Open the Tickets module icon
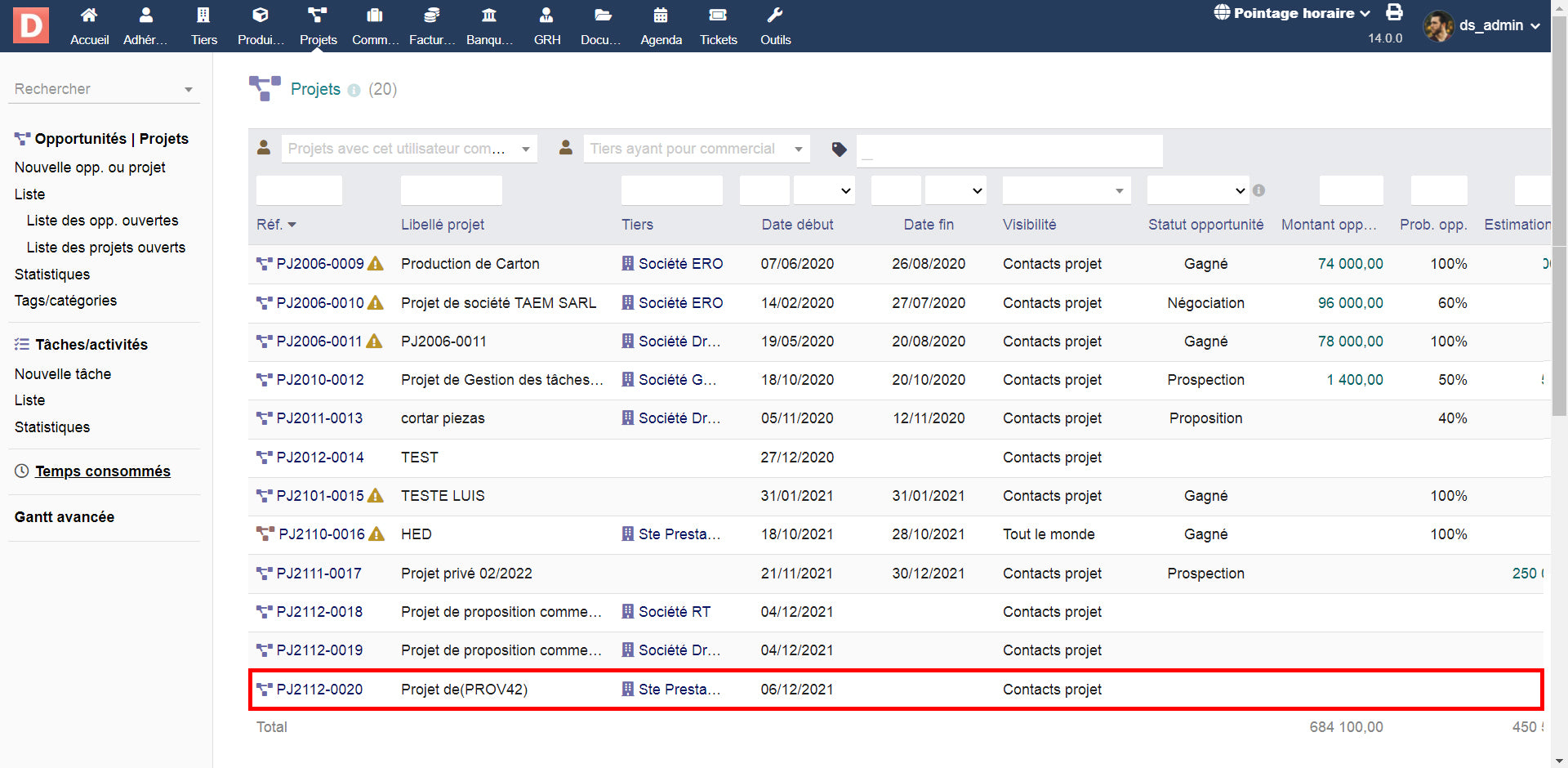1568x768 pixels. [718, 16]
